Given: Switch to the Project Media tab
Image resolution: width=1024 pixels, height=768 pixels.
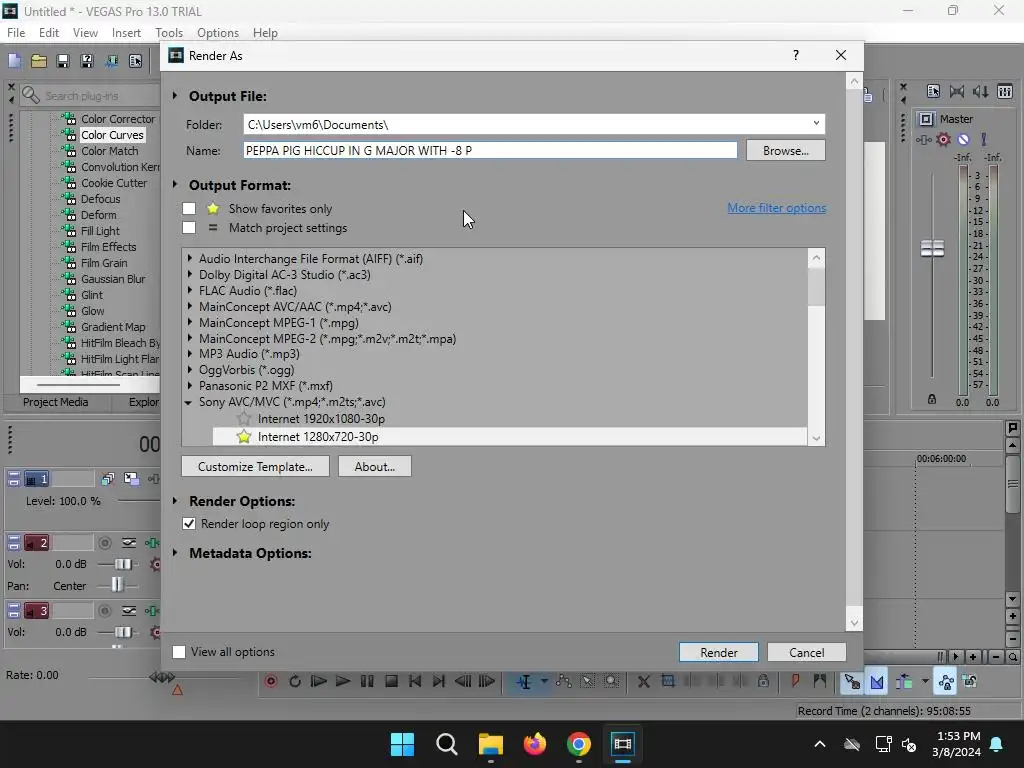Looking at the screenshot, I should [56, 402].
